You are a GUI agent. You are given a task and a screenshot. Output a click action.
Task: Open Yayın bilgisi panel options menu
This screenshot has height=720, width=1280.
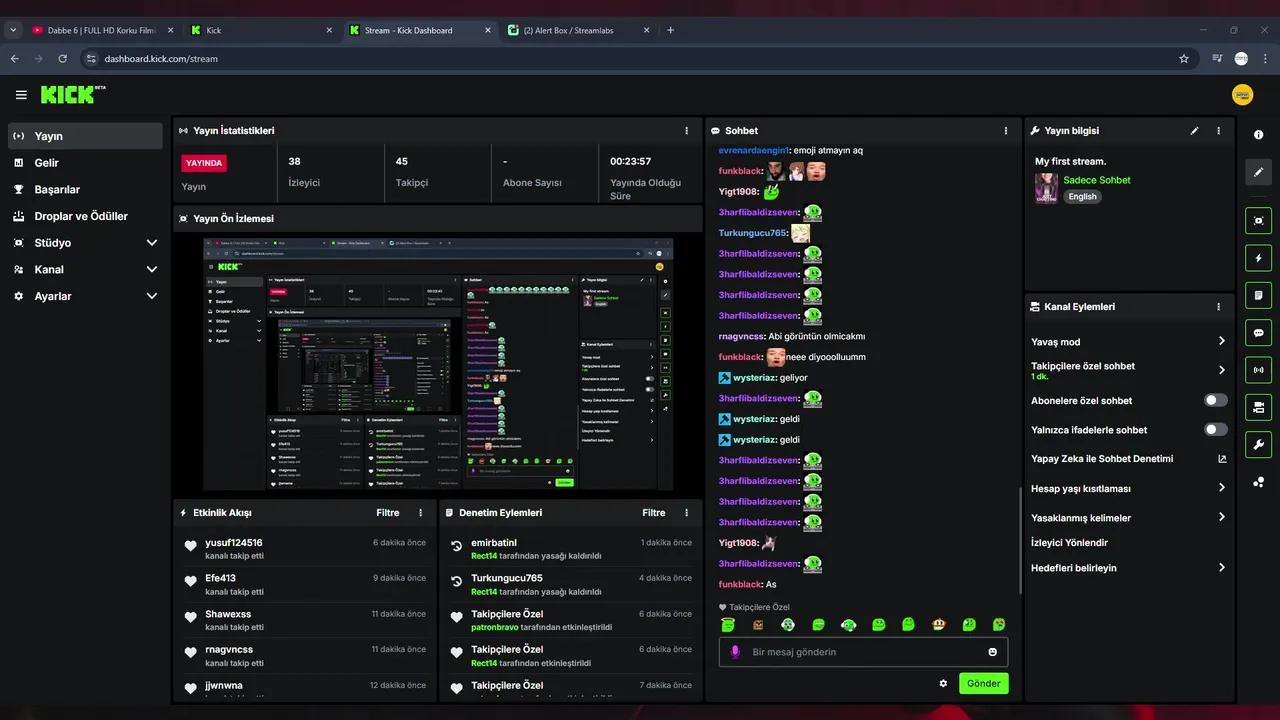1218,131
